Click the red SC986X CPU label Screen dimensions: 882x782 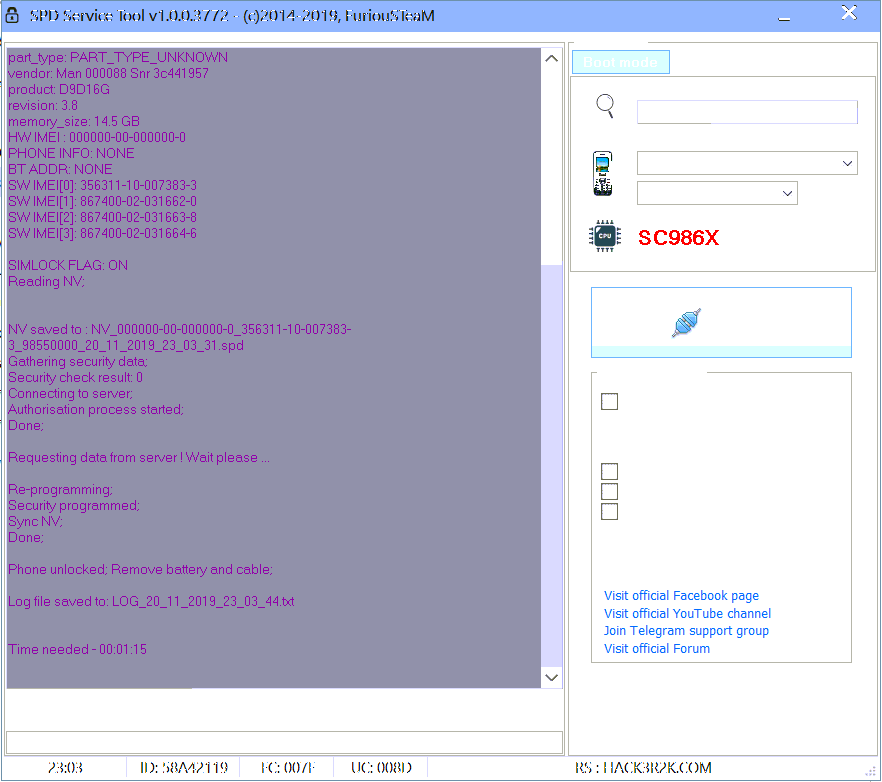[678, 238]
